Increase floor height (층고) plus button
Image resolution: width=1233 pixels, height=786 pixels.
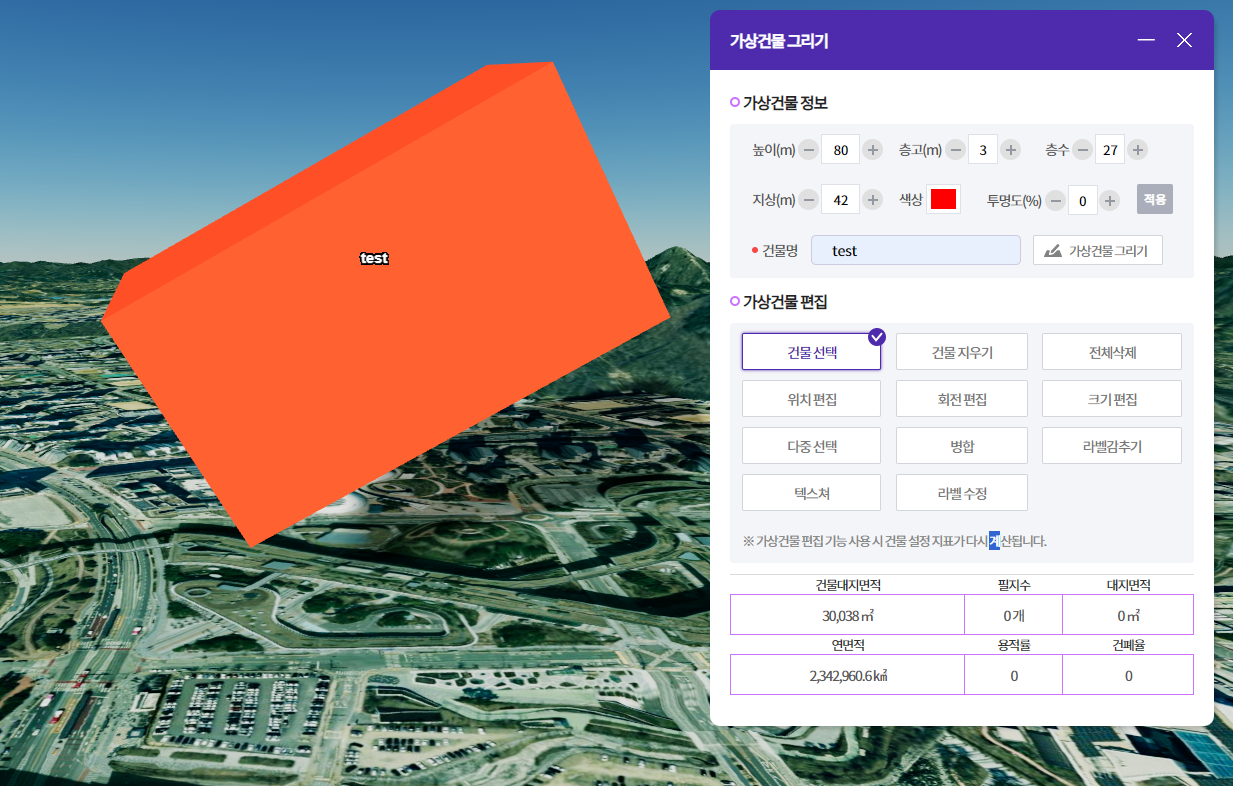click(x=1011, y=150)
